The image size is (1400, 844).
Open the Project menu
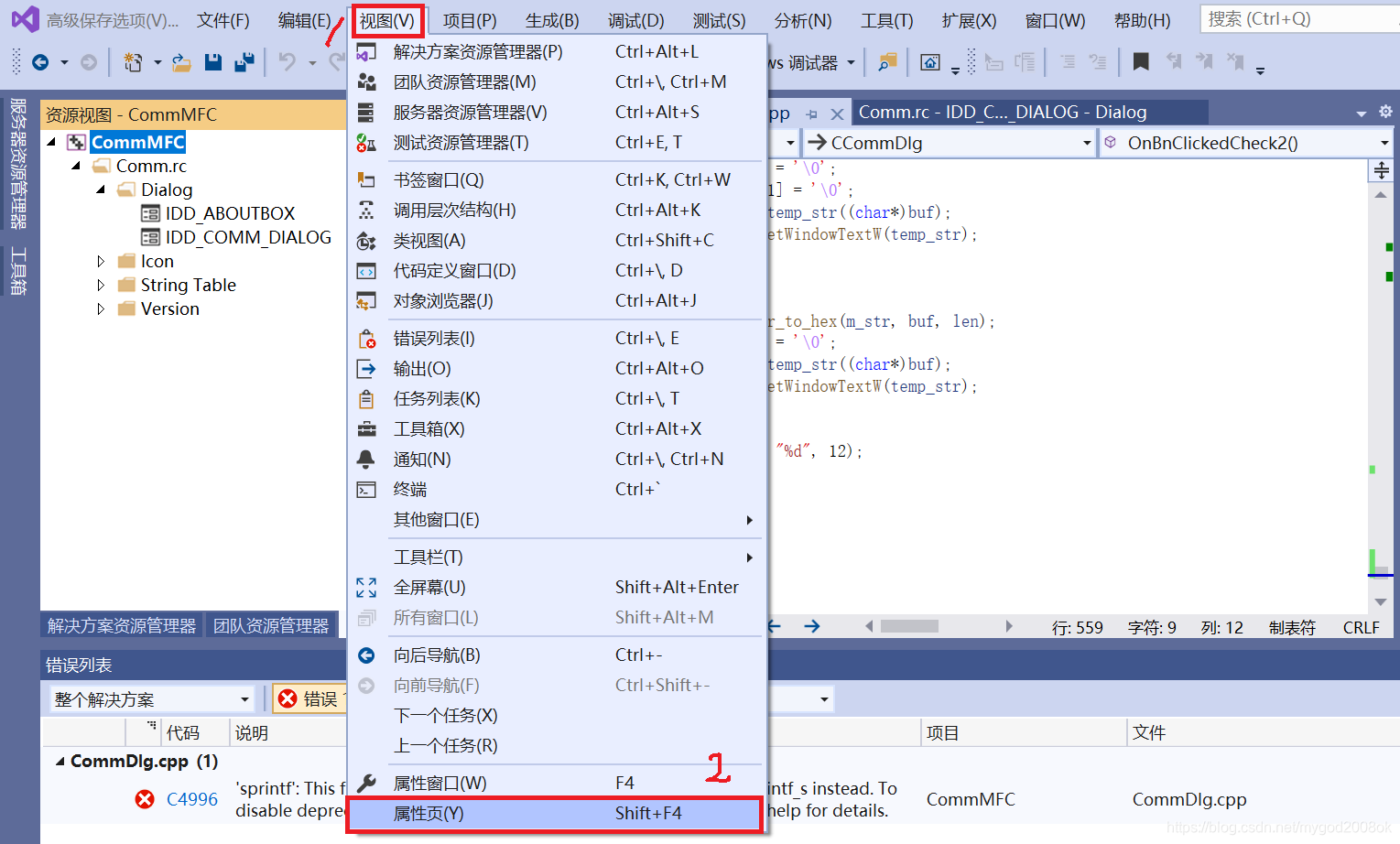(470, 20)
